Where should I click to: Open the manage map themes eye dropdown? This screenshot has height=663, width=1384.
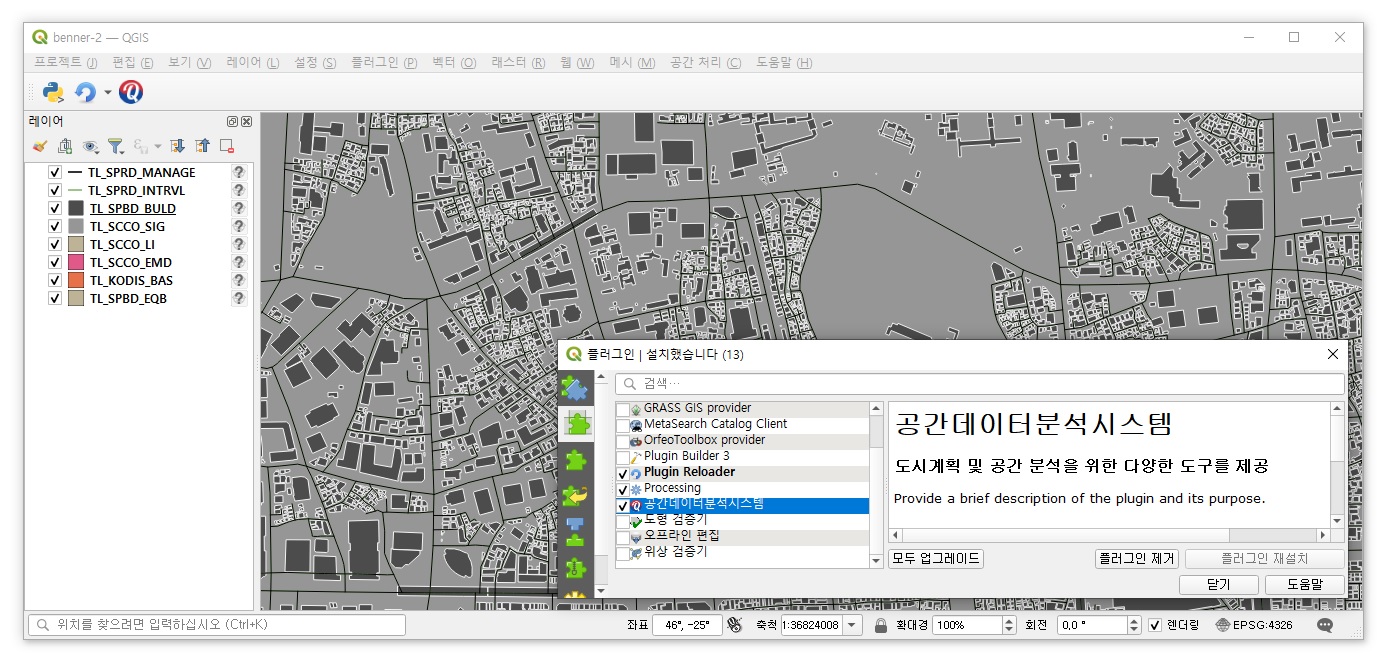click(92, 146)
